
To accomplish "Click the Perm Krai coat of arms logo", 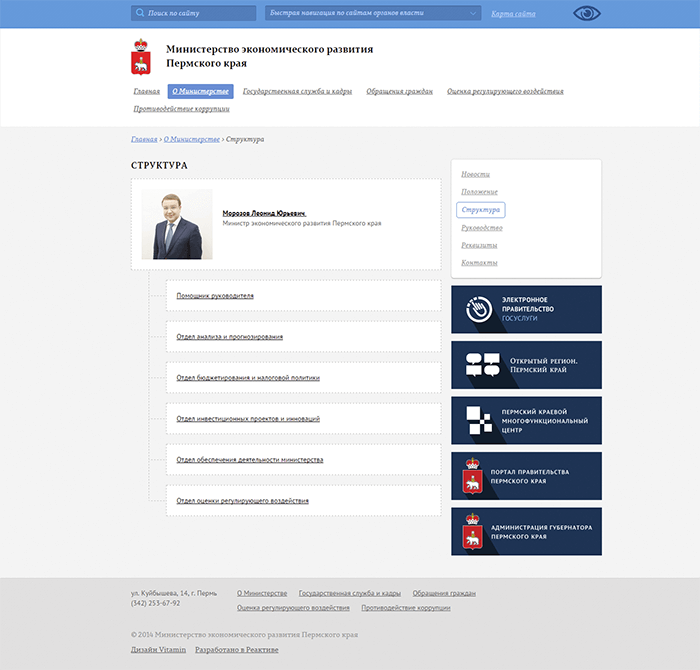I will 141,57.
